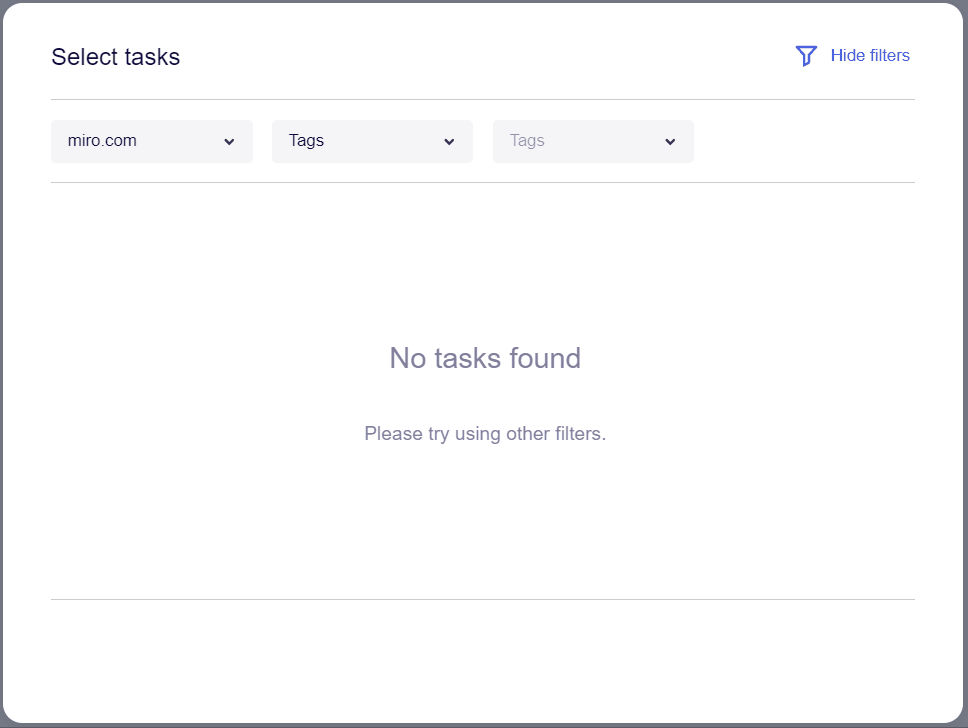Screen dimensions: 968x728
Task: Click the chevron arrow beside miro.com
Action: click(229, 142)
